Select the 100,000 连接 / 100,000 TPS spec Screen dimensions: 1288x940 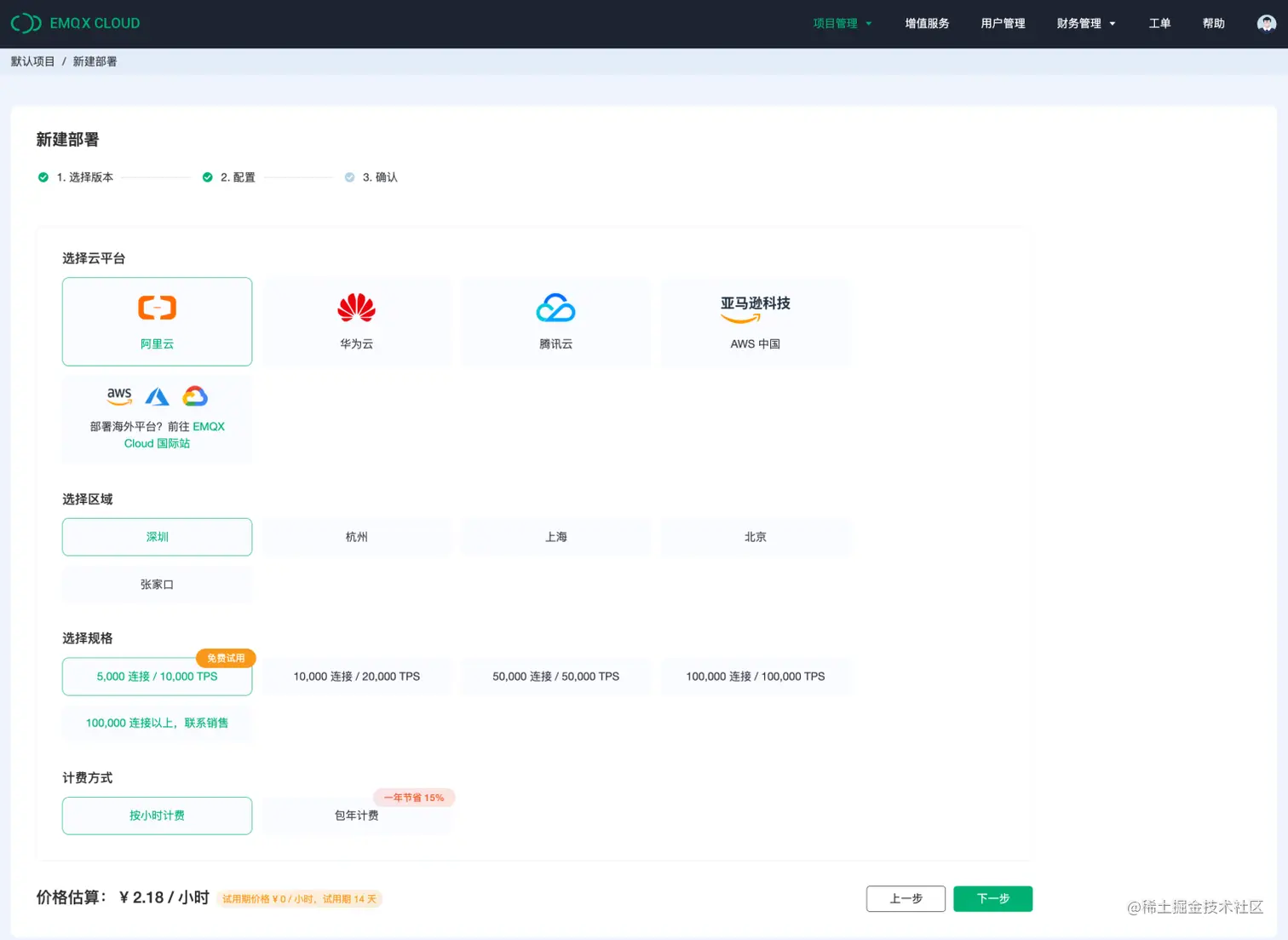[x=755, y=676]
